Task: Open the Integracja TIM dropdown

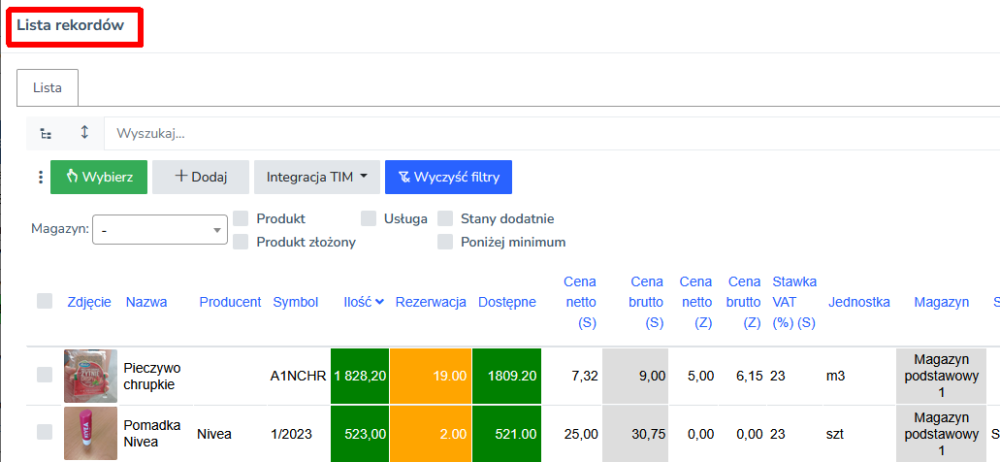Action: (x=316, y=177)
